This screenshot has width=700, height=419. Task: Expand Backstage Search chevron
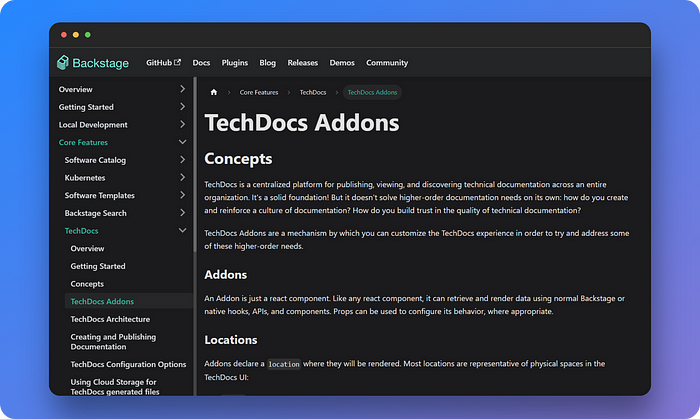coord(182,213)
